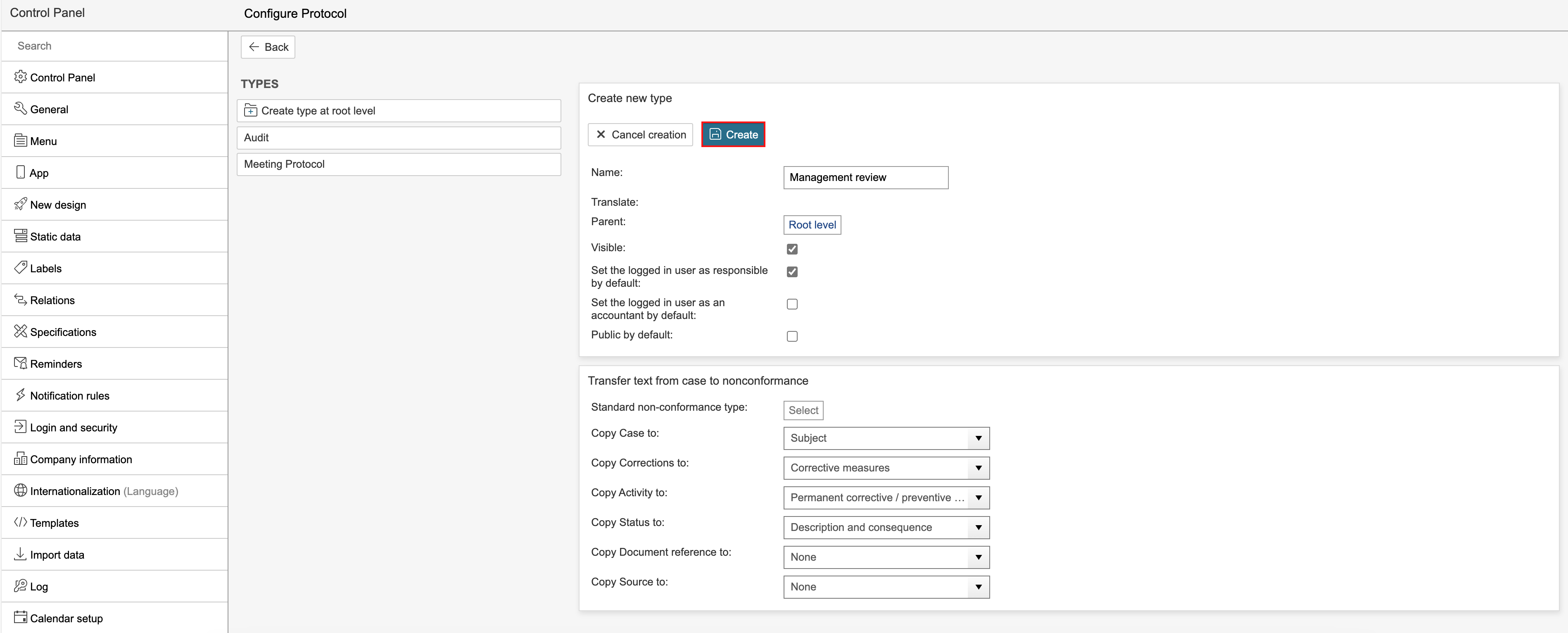
Task: Check logged in user as accountant option
Action: pos(792,304)
